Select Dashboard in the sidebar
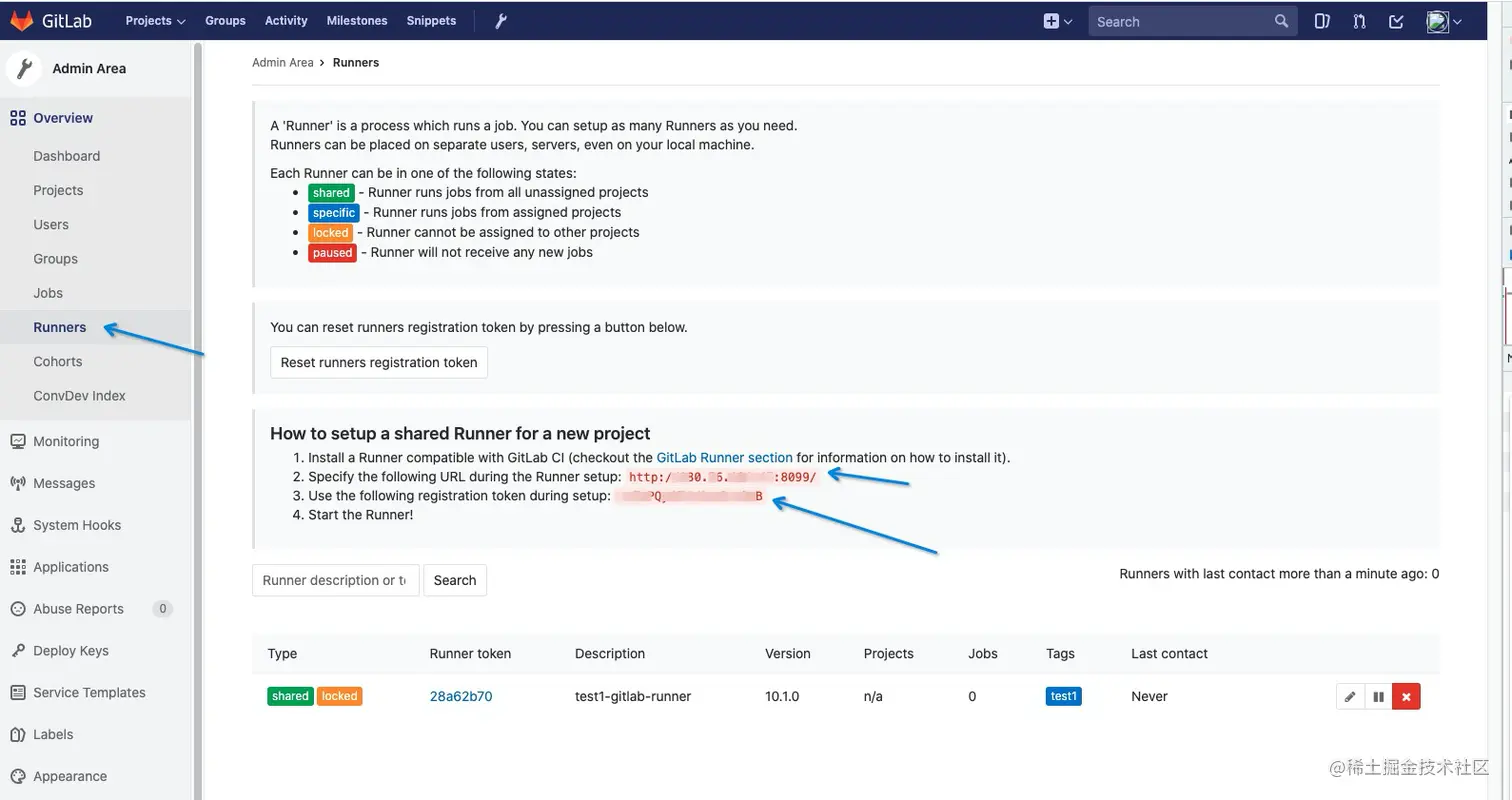This screenshot has height=800, width=1512. (x=67, y=156)
